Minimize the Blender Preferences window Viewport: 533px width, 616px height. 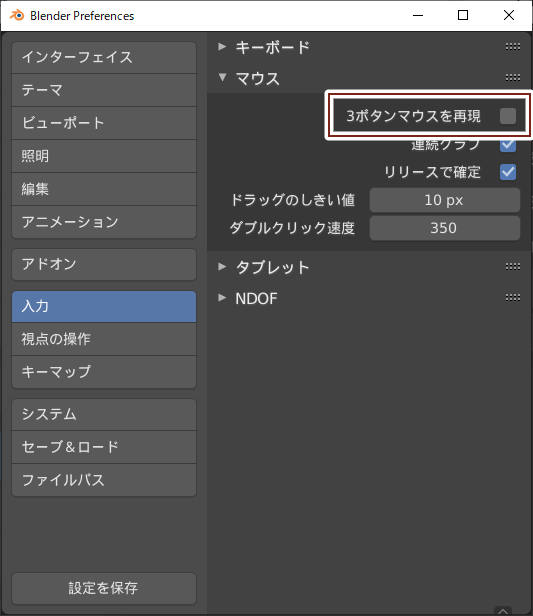coord(418,15)
